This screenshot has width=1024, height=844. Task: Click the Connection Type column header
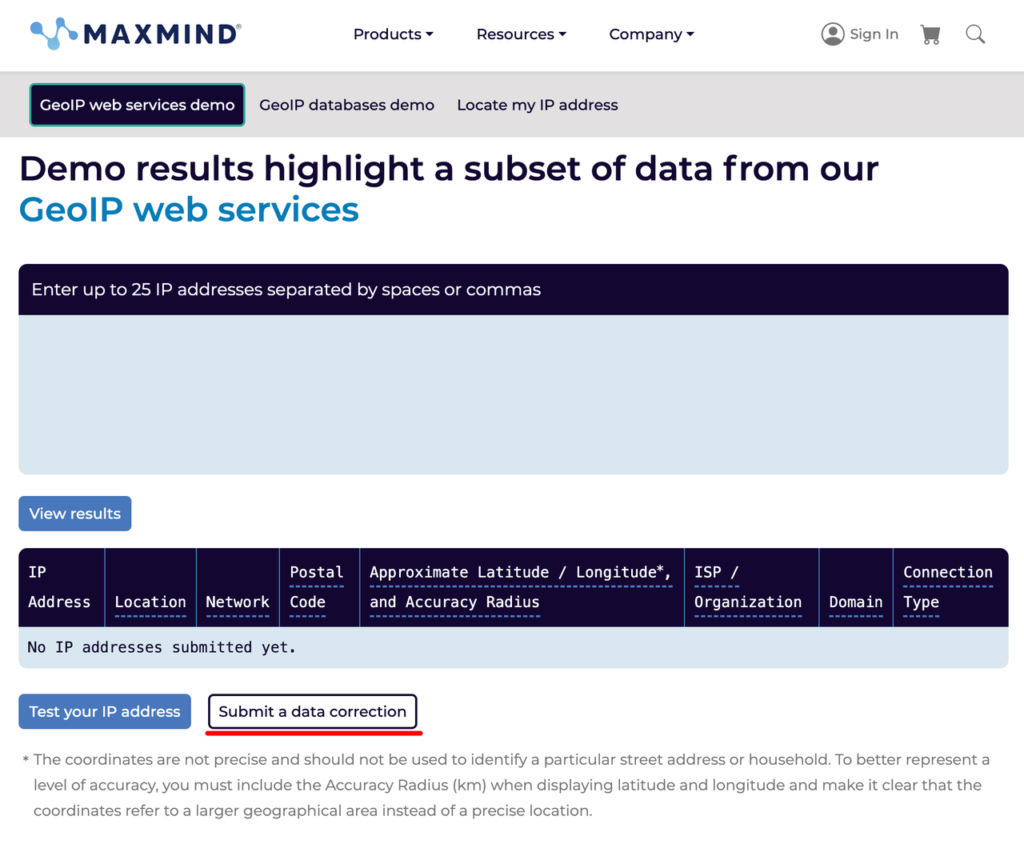947,587
